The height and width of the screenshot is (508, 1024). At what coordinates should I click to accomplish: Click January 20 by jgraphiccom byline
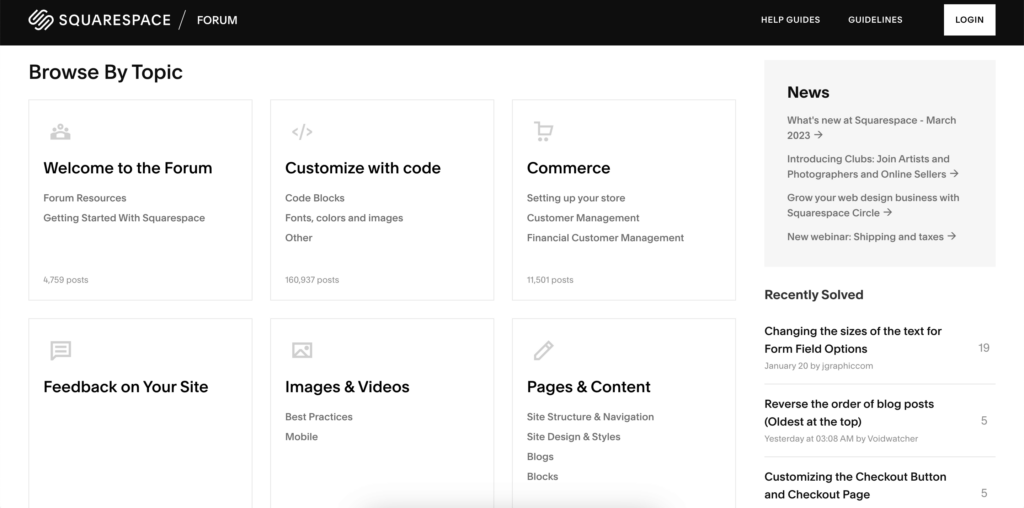pyautogui.click(x=818, y=366)
